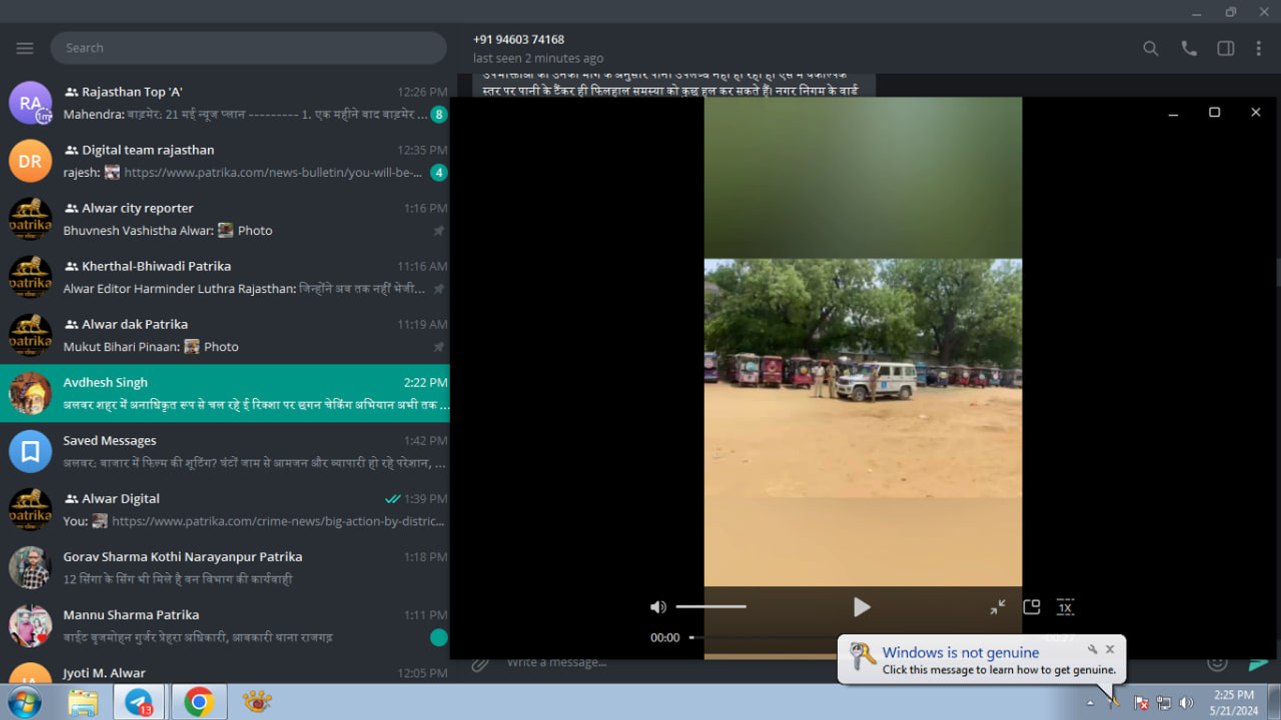Click the DR avatar of Digital team rajasthan
This screenshot has height=720, width=1281.
(30, 161)
